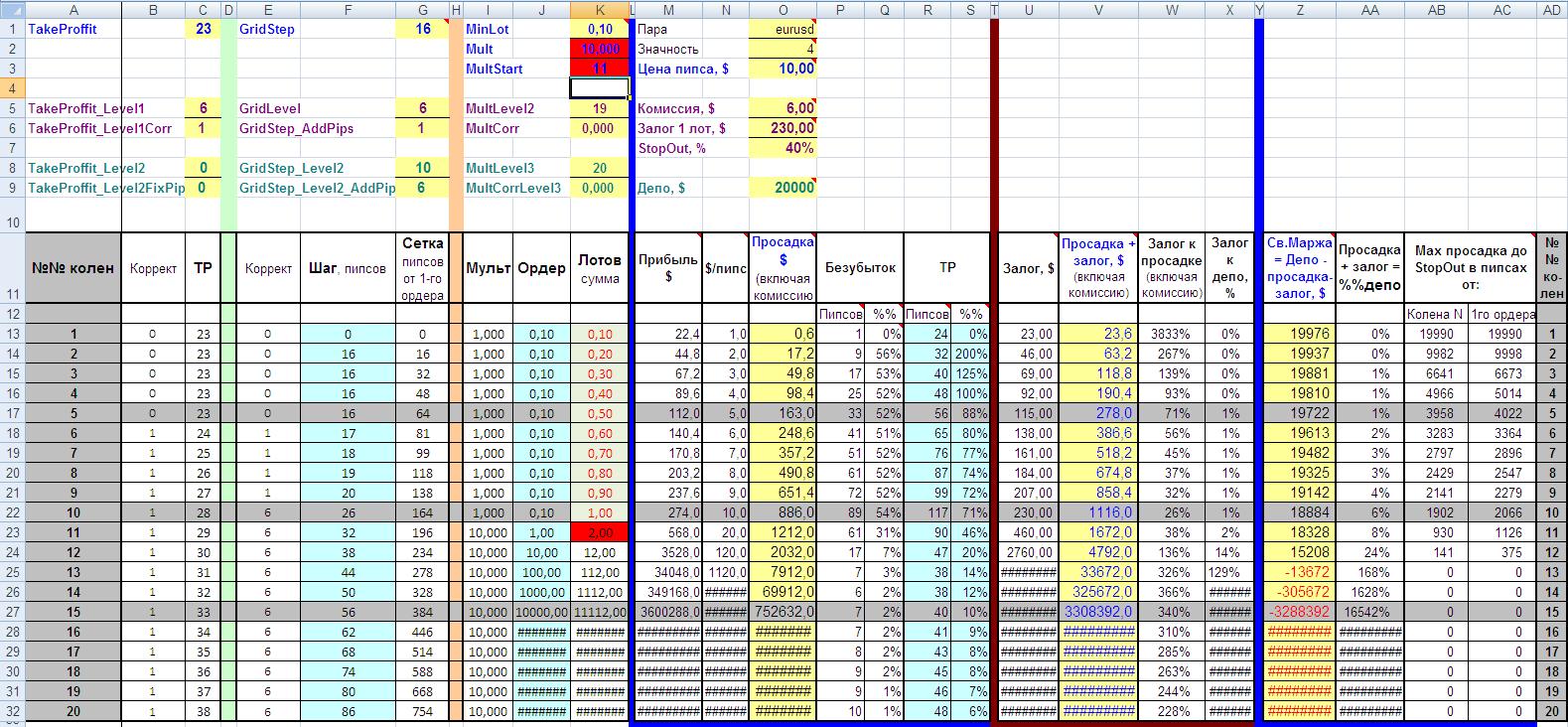Select the red MultStart value cell

[x=600, y=69]
